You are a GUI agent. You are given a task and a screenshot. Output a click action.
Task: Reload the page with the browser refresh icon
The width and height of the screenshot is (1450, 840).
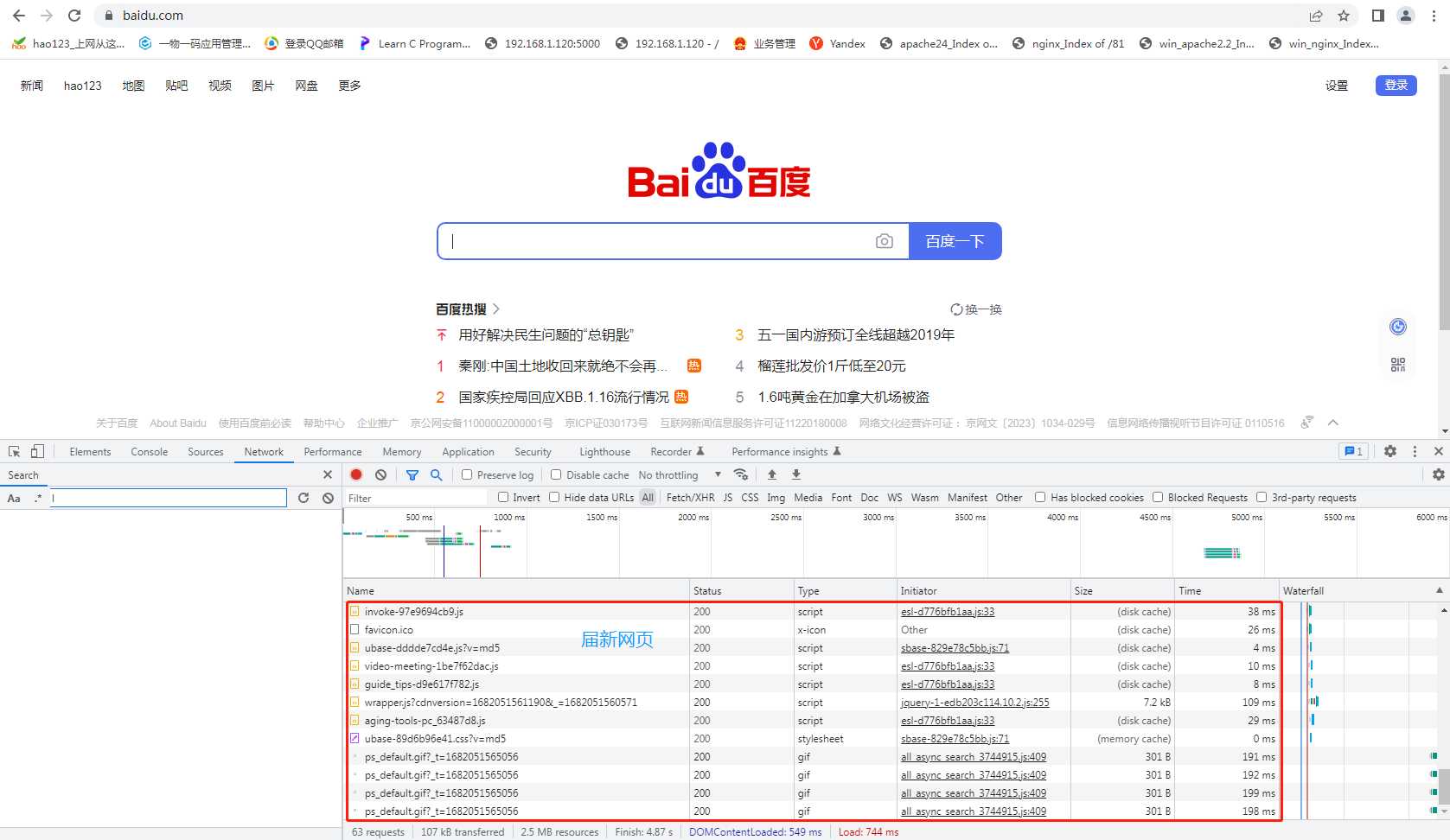74,16
